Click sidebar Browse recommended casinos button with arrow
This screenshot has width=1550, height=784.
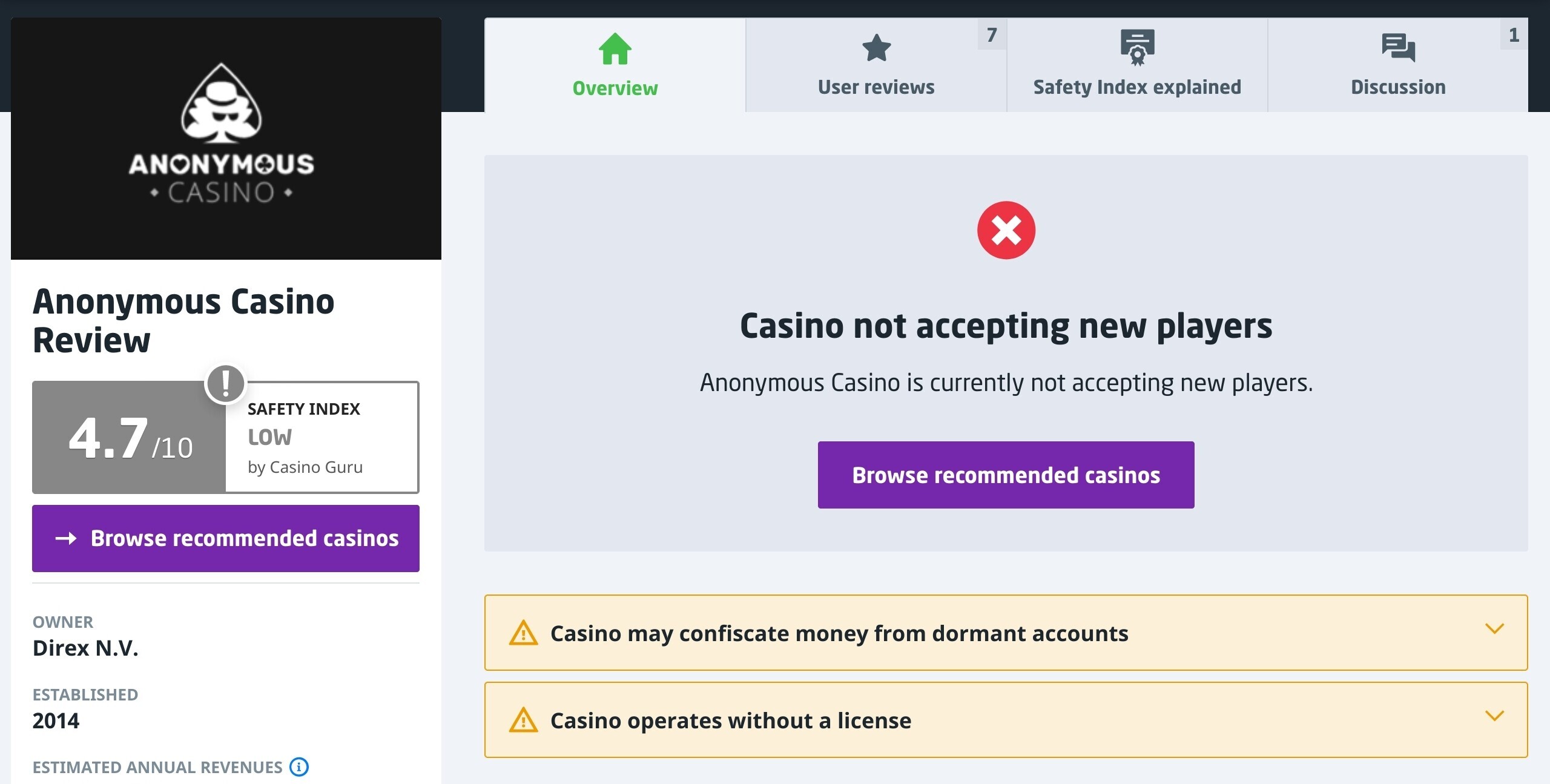225,538
